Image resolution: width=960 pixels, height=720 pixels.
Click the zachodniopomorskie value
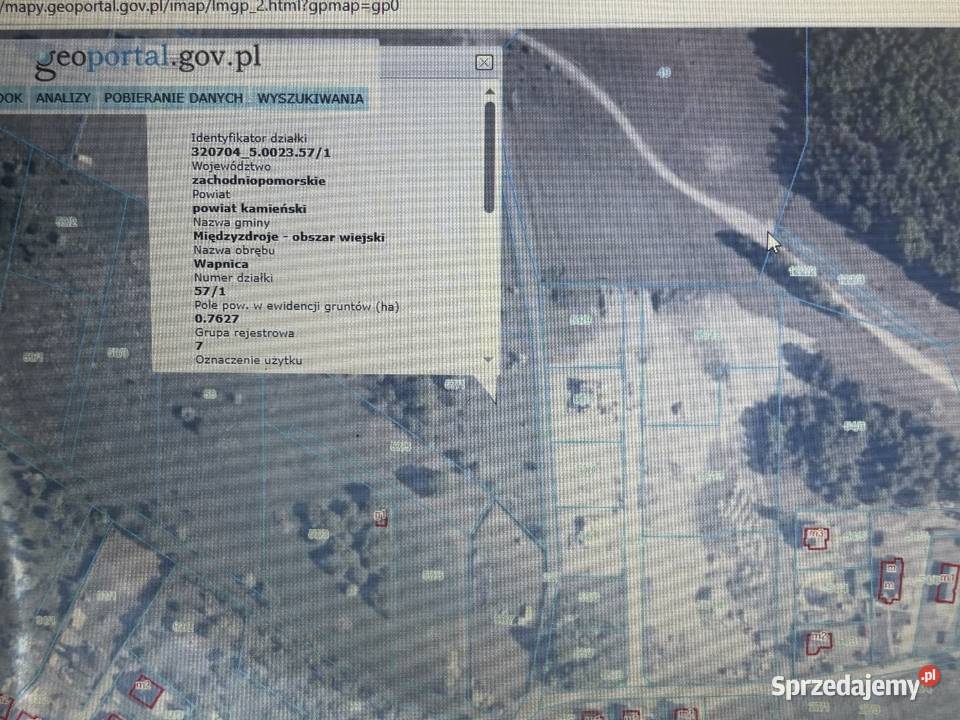tap(258, 181)
